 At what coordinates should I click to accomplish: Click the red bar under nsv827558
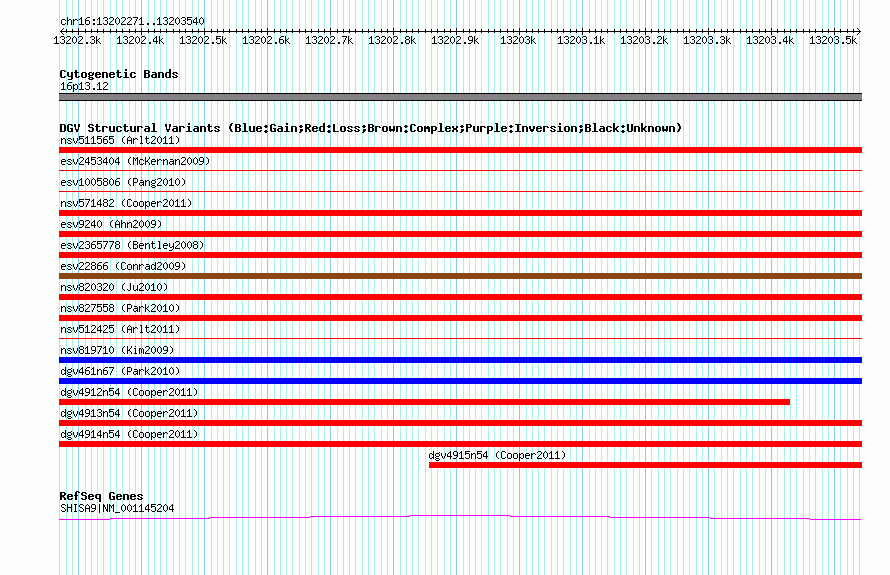tap(460, 318)
